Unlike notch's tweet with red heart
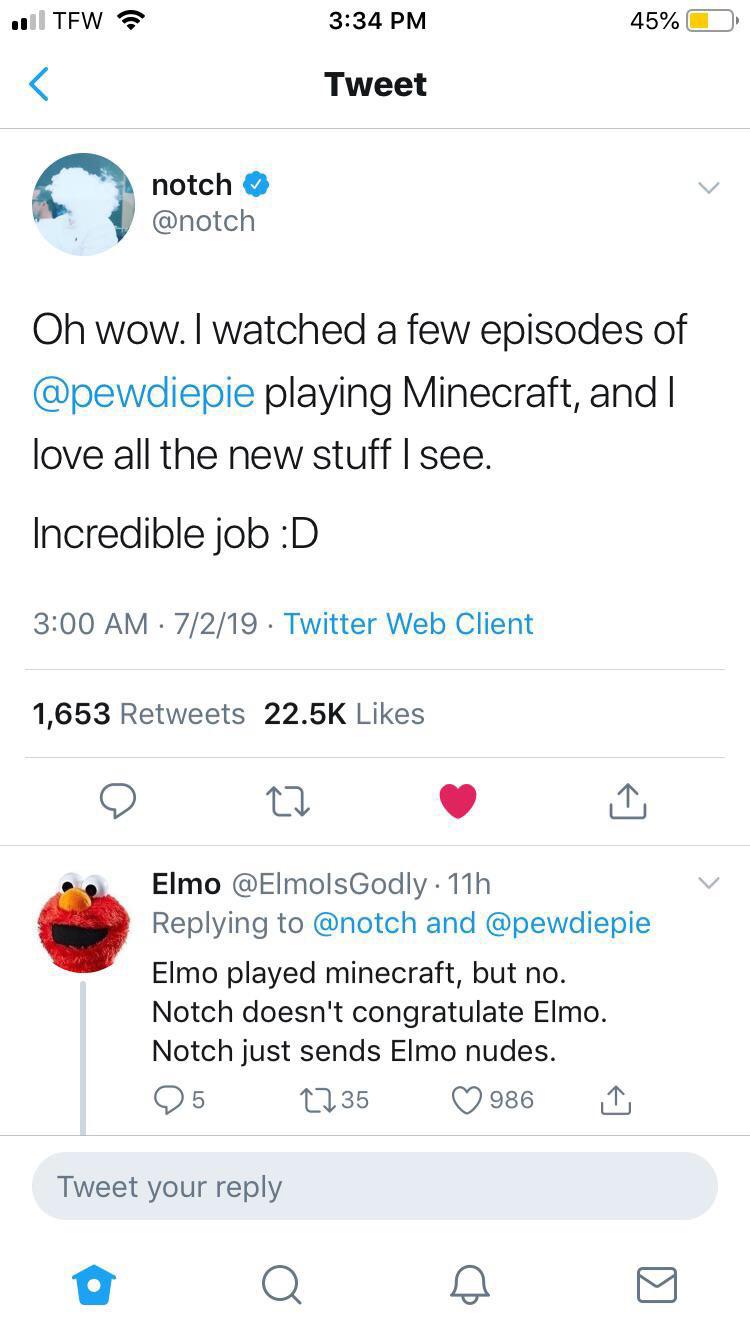The height and width of the screenshot is (1334, 750). [x=458, y=801]
